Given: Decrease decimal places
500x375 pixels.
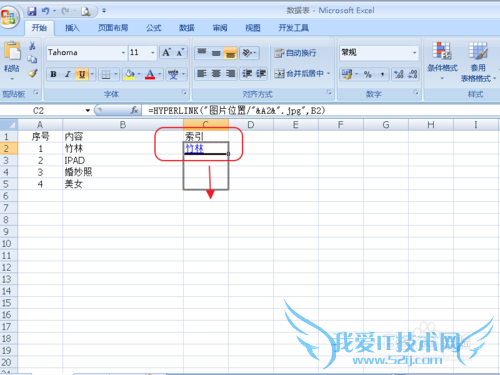Looking at the screenshot, I should 413,74.
